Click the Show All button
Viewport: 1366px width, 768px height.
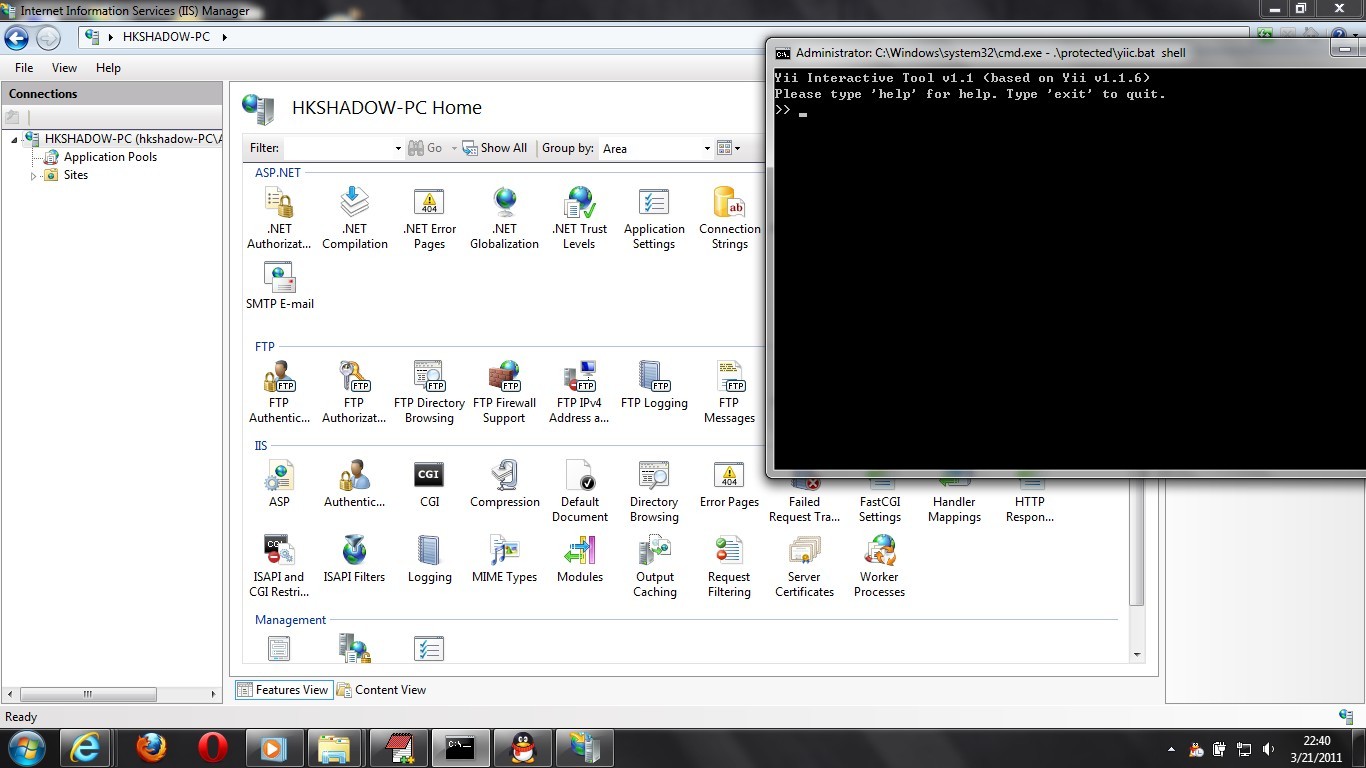tap(494, 148)
